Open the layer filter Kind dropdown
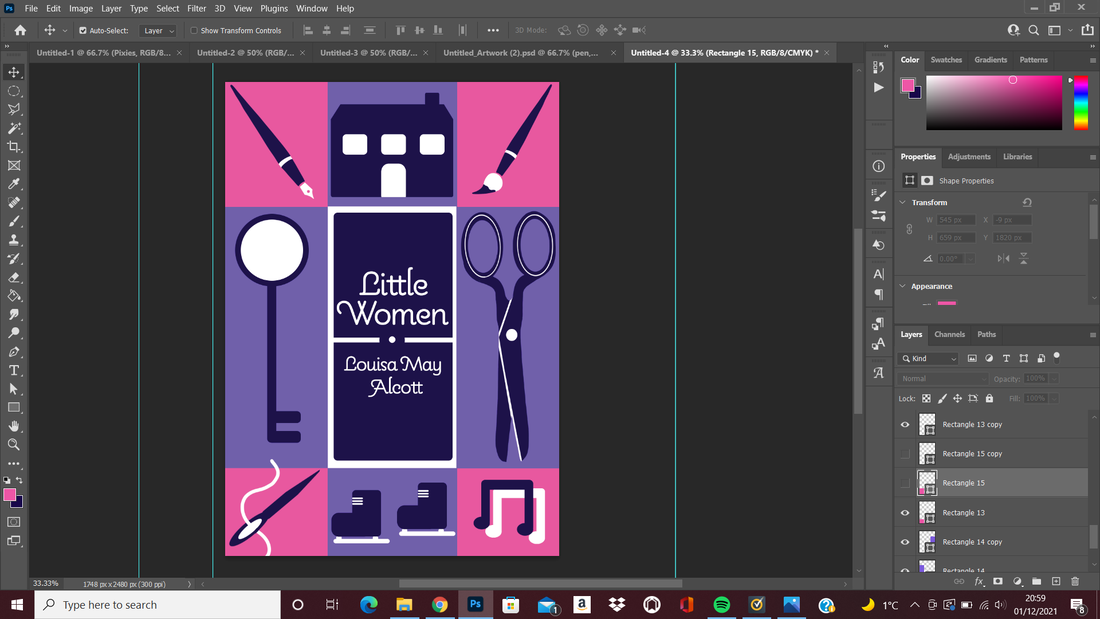 (928, 359)
